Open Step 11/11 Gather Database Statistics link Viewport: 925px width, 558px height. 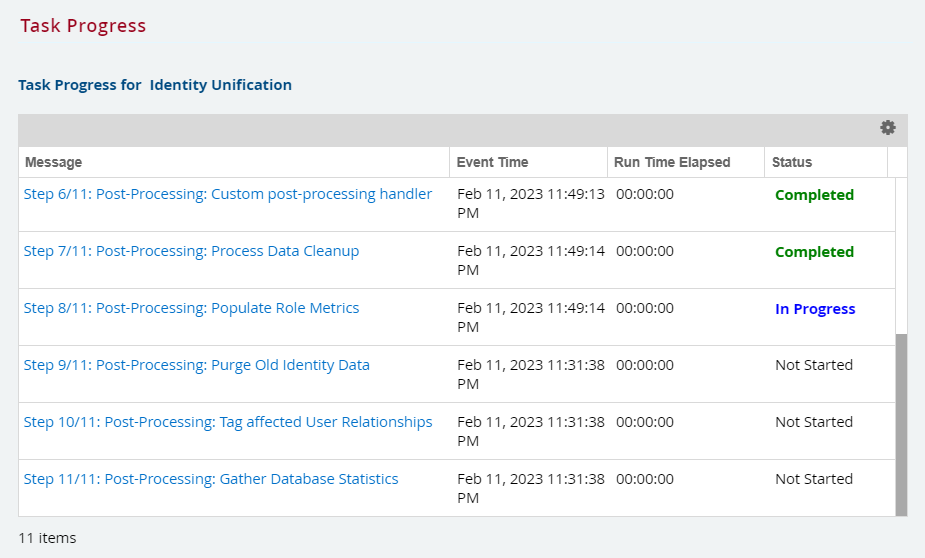pyautogui.click(x=211, y=479)
